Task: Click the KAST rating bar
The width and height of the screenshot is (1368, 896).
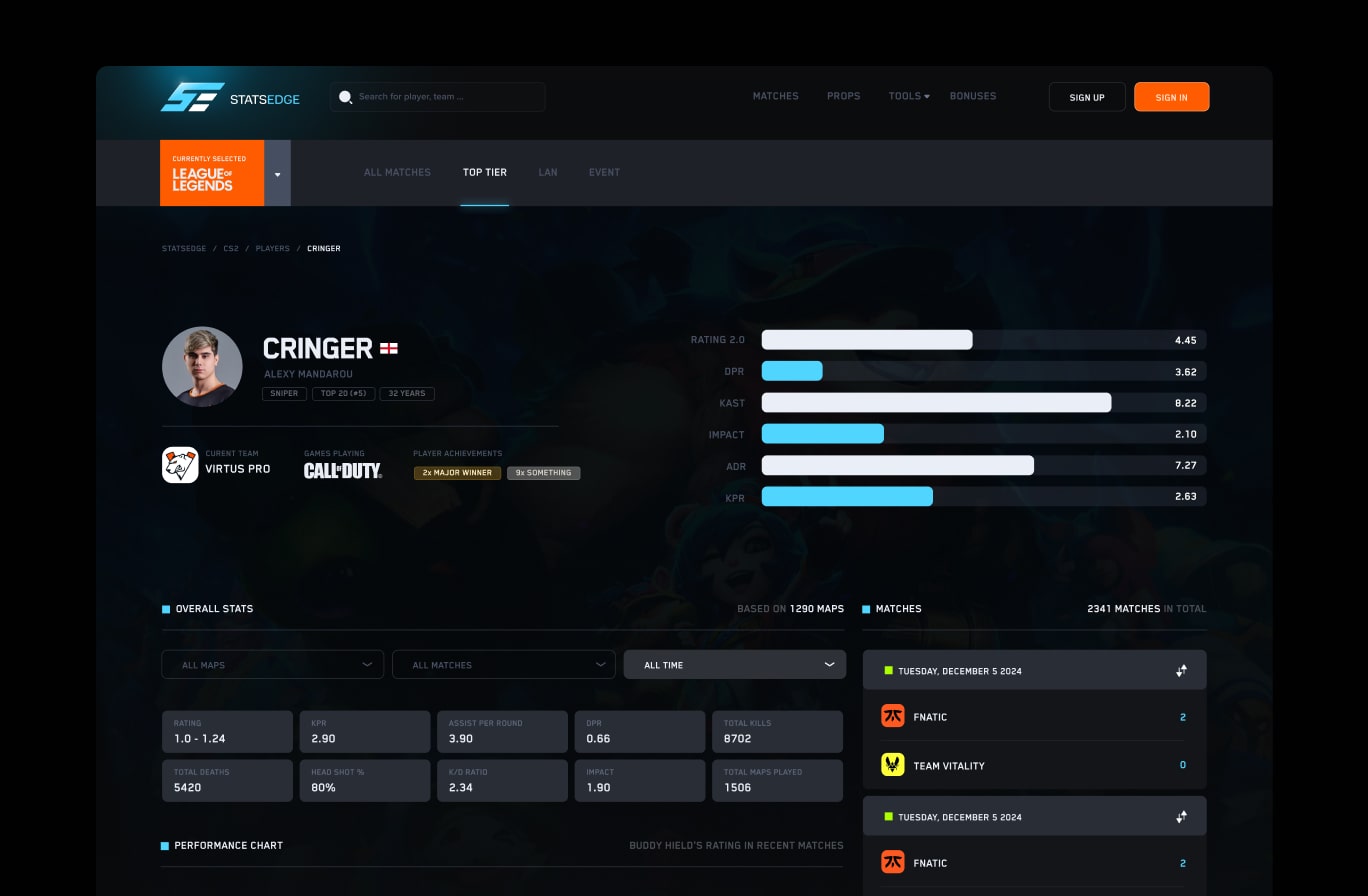Action: (x=936, y=402)
